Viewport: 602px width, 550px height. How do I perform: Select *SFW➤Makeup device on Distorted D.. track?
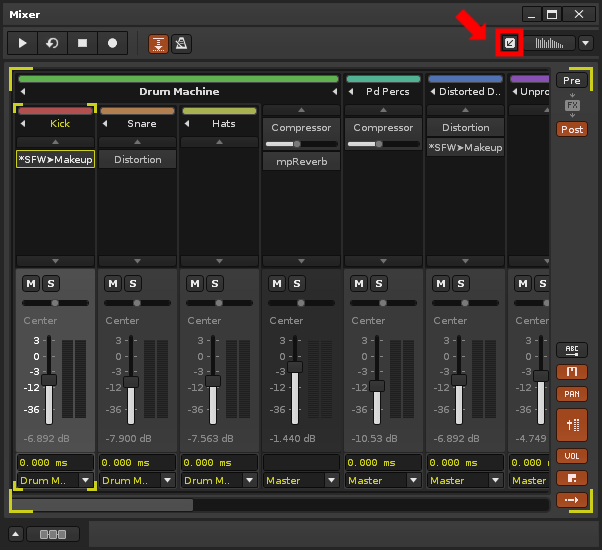(x=465, y=147)
